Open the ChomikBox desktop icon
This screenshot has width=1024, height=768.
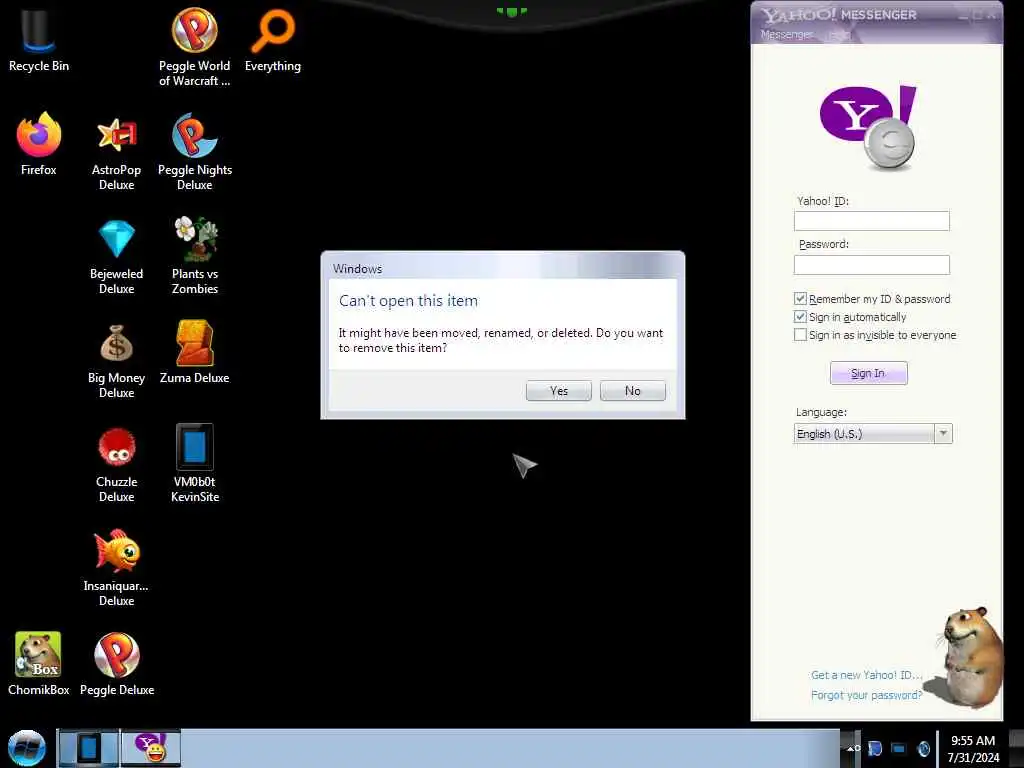39,664
